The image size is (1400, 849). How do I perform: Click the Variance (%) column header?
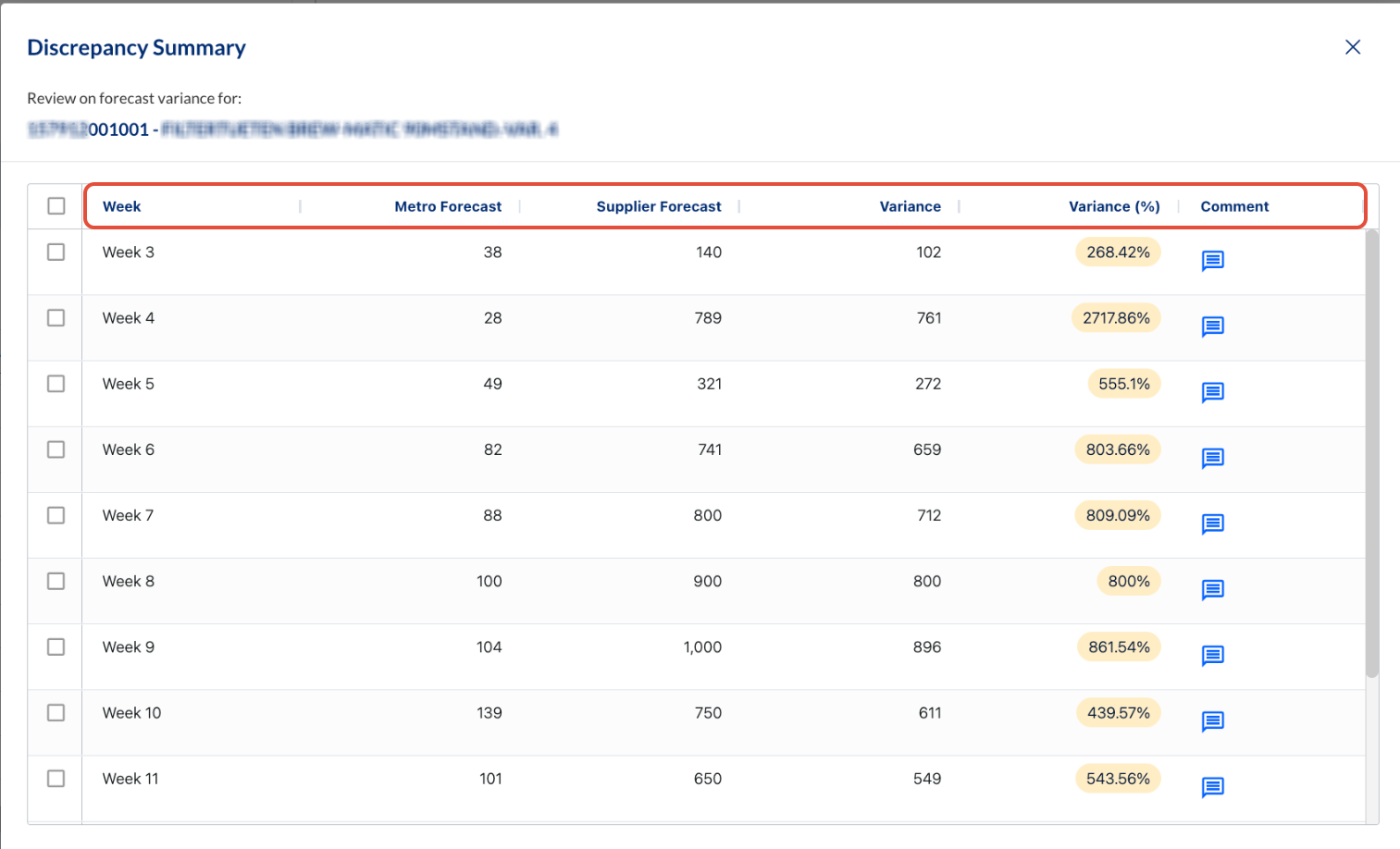(x=1113, y=206)
